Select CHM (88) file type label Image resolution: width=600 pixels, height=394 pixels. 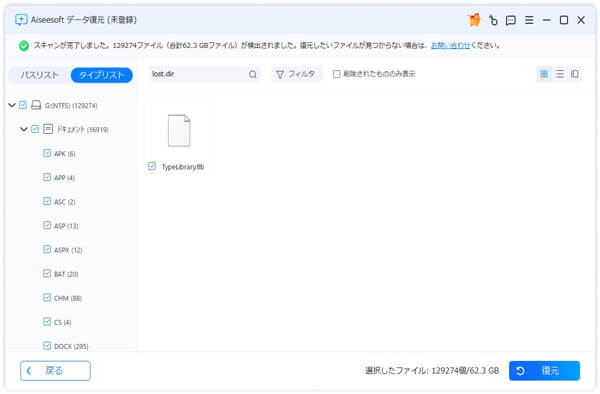(x=68, y=298)
